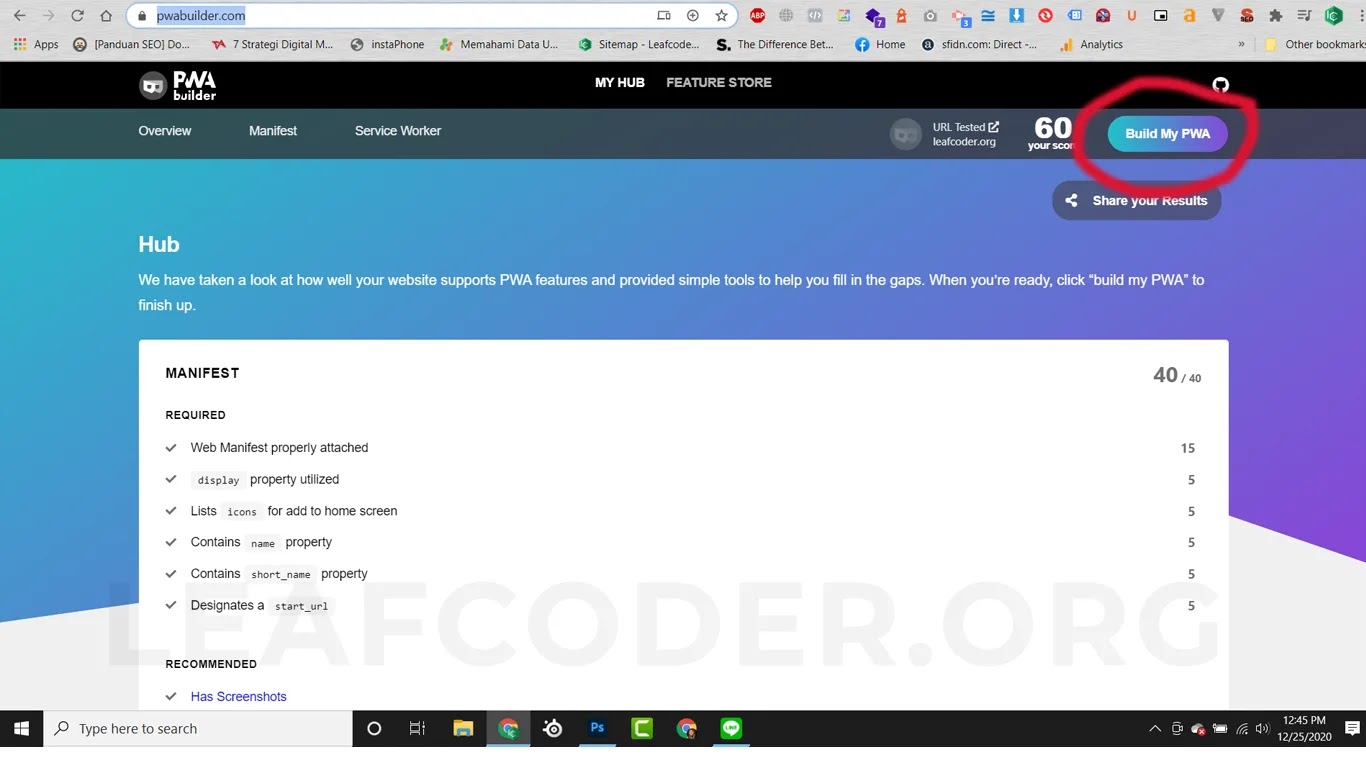The image size is (1366, 768).
Task: Show hidden system tray icons
Action: point(1155,729)
